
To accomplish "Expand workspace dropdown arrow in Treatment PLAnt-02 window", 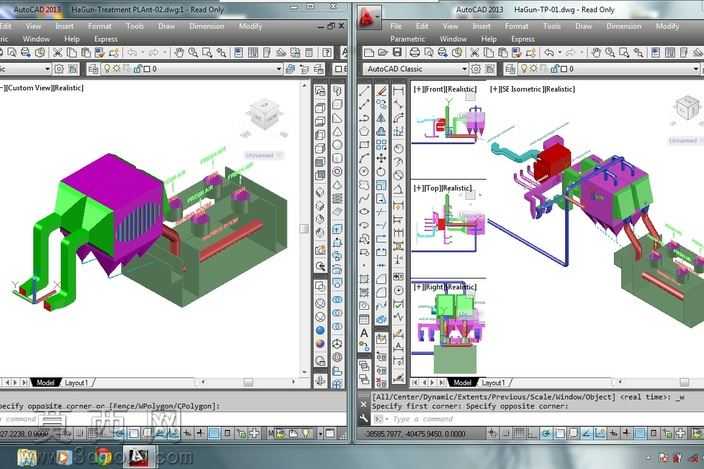I will (x=47, y=69).
